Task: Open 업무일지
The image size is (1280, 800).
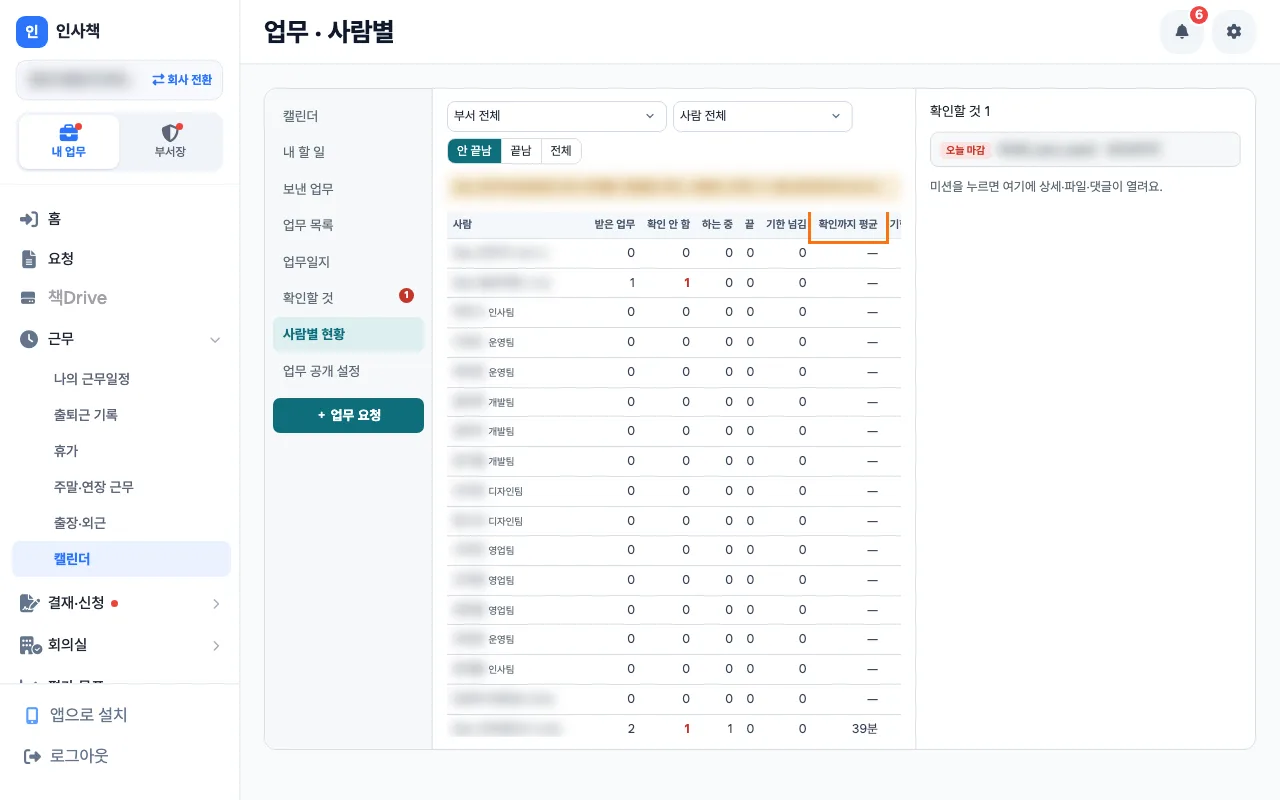Action: 348,262
